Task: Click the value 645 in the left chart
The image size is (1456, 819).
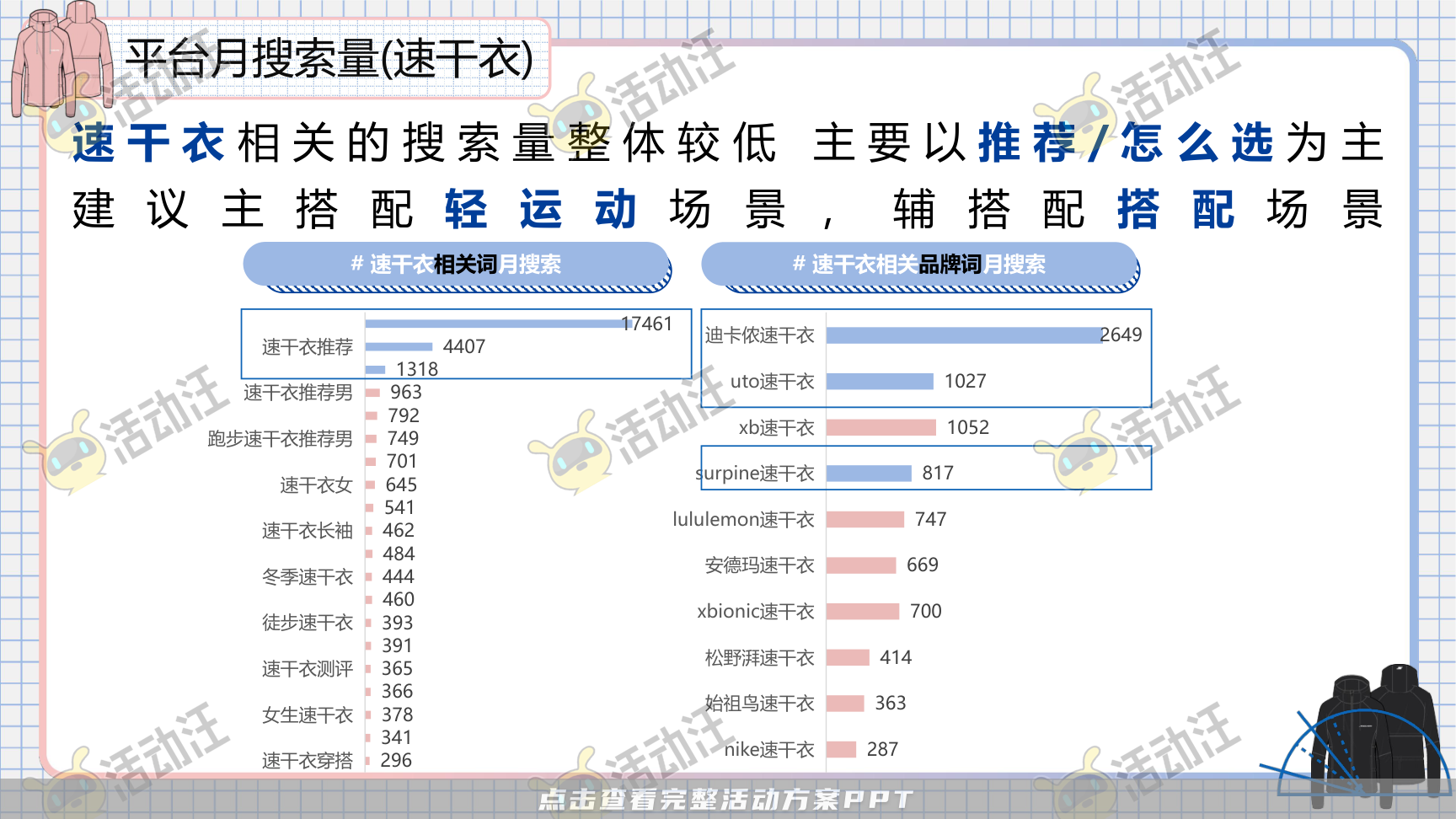Action: point(401,485)
